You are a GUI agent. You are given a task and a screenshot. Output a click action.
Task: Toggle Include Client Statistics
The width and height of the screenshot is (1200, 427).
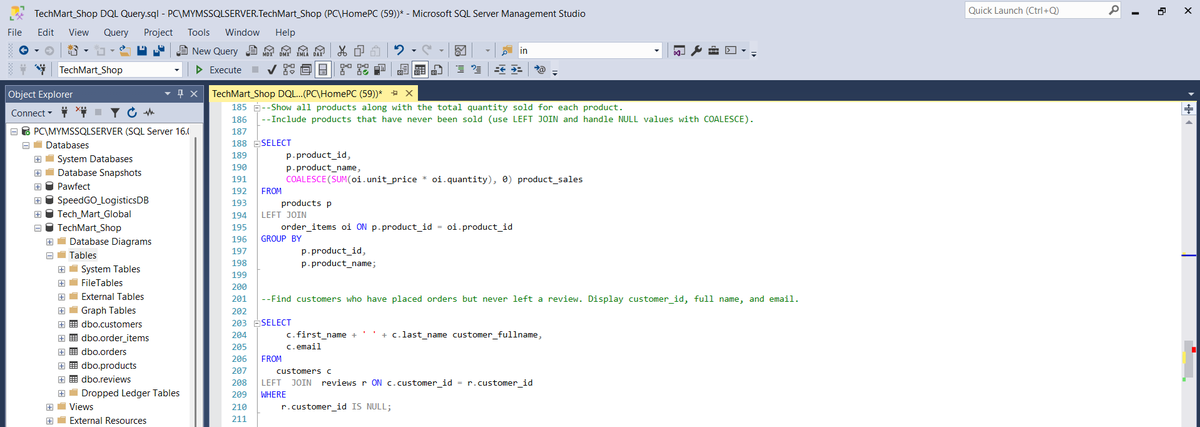380,70
